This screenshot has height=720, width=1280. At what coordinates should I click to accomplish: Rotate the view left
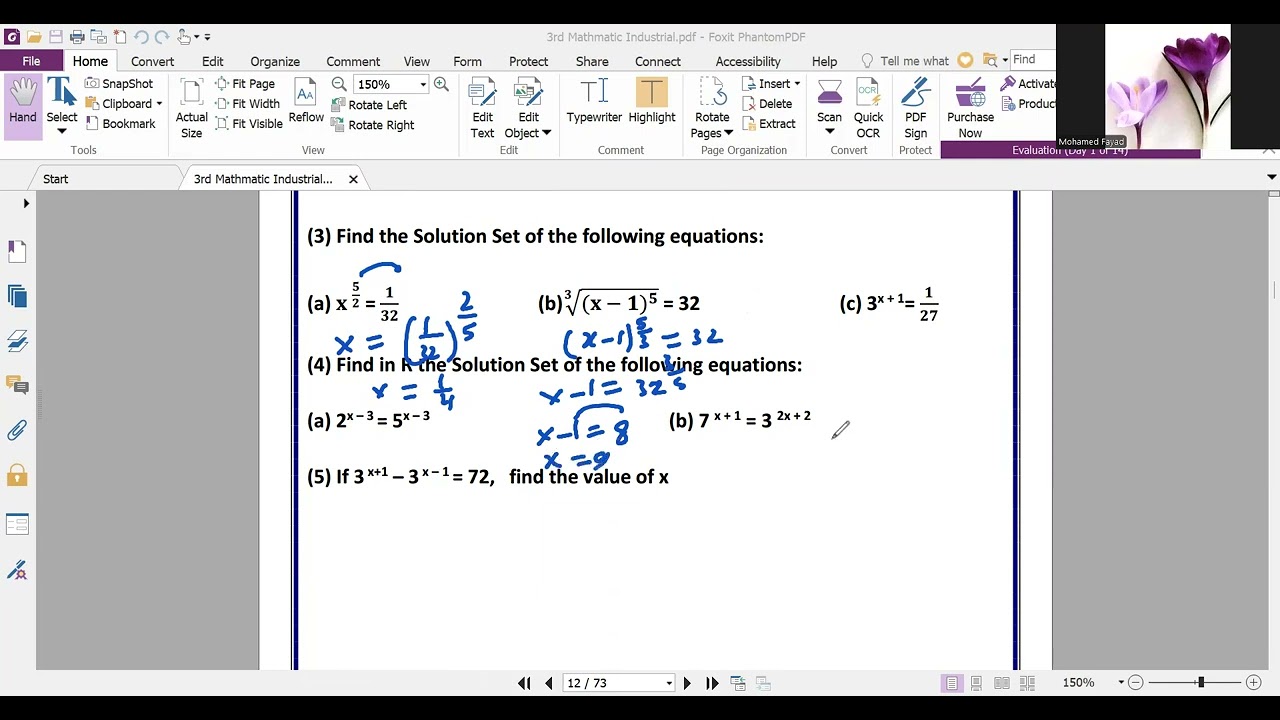[x=368, y=105]
